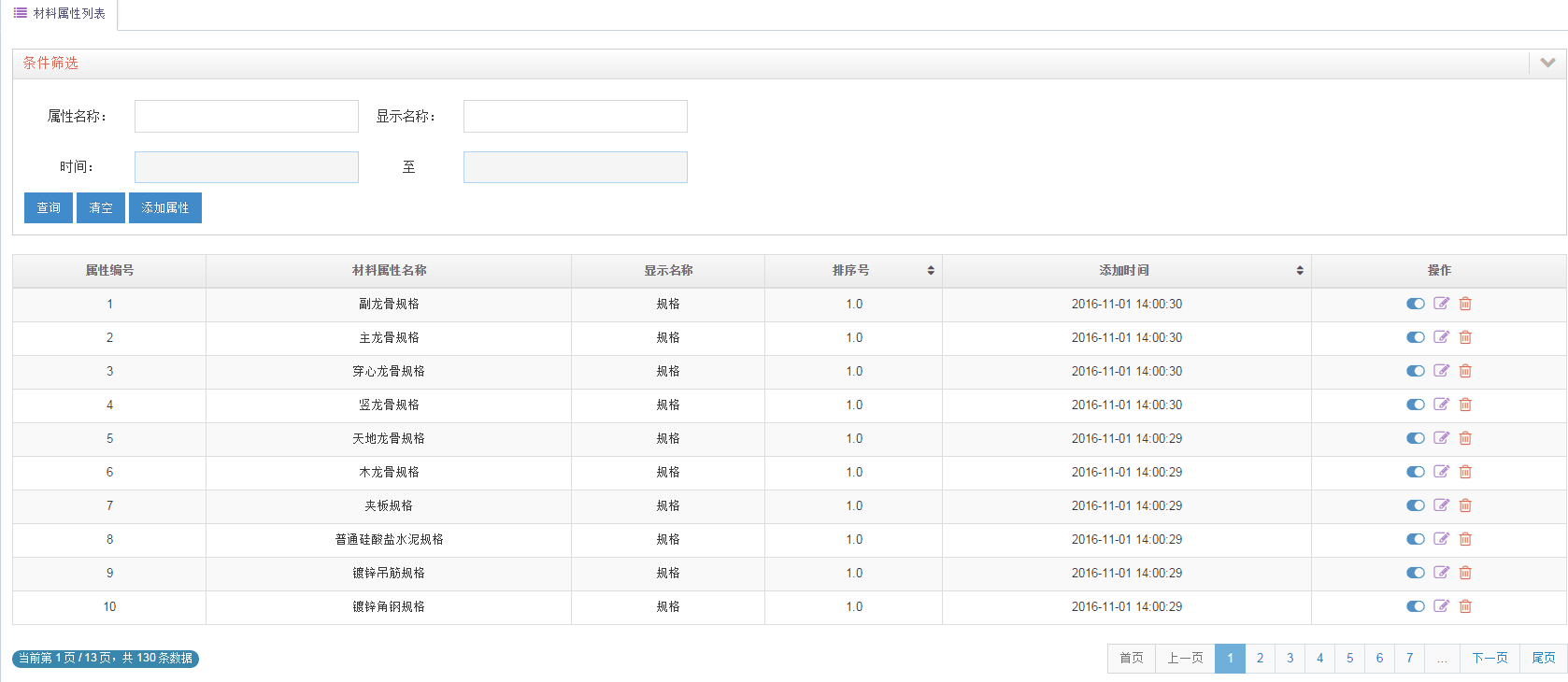Click the list icon beside 材料属性列表

point(20,13)
